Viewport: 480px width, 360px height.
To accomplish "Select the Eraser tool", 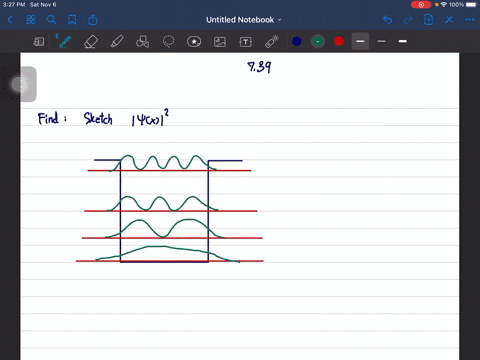I will (x=91, y=42).
